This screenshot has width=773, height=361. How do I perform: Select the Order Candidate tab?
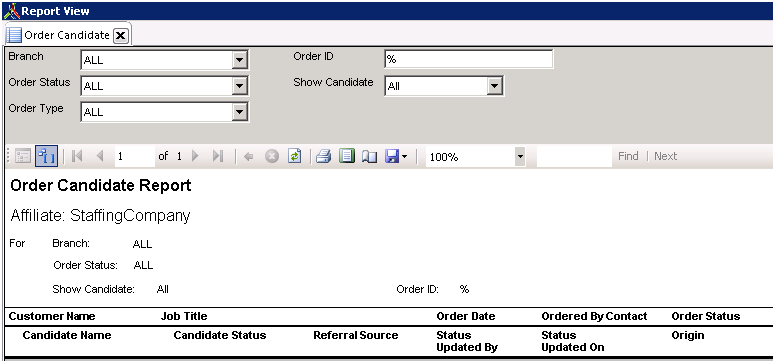click(x=67, y=35)
